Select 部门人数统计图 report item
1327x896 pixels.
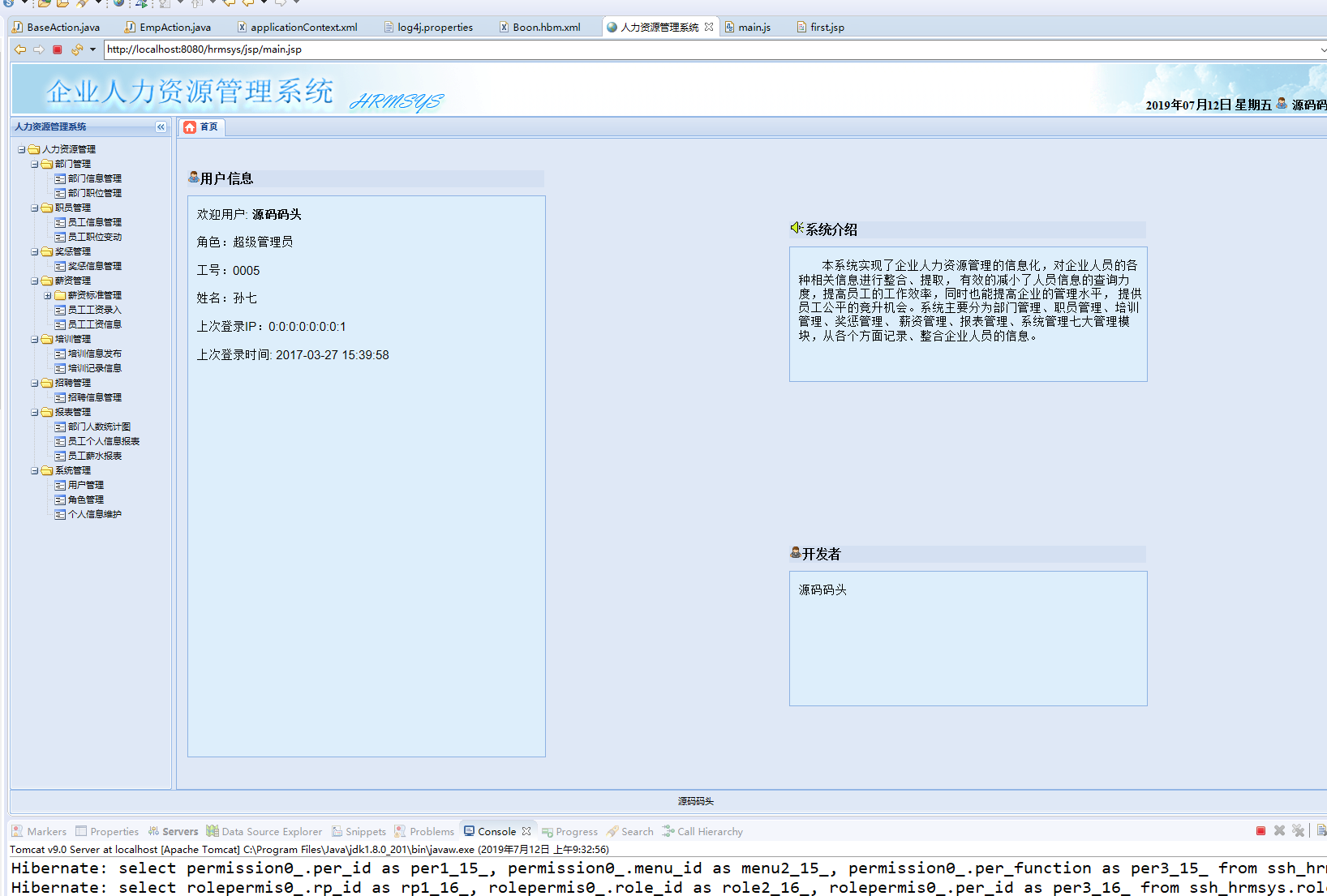tap(98, 427)
